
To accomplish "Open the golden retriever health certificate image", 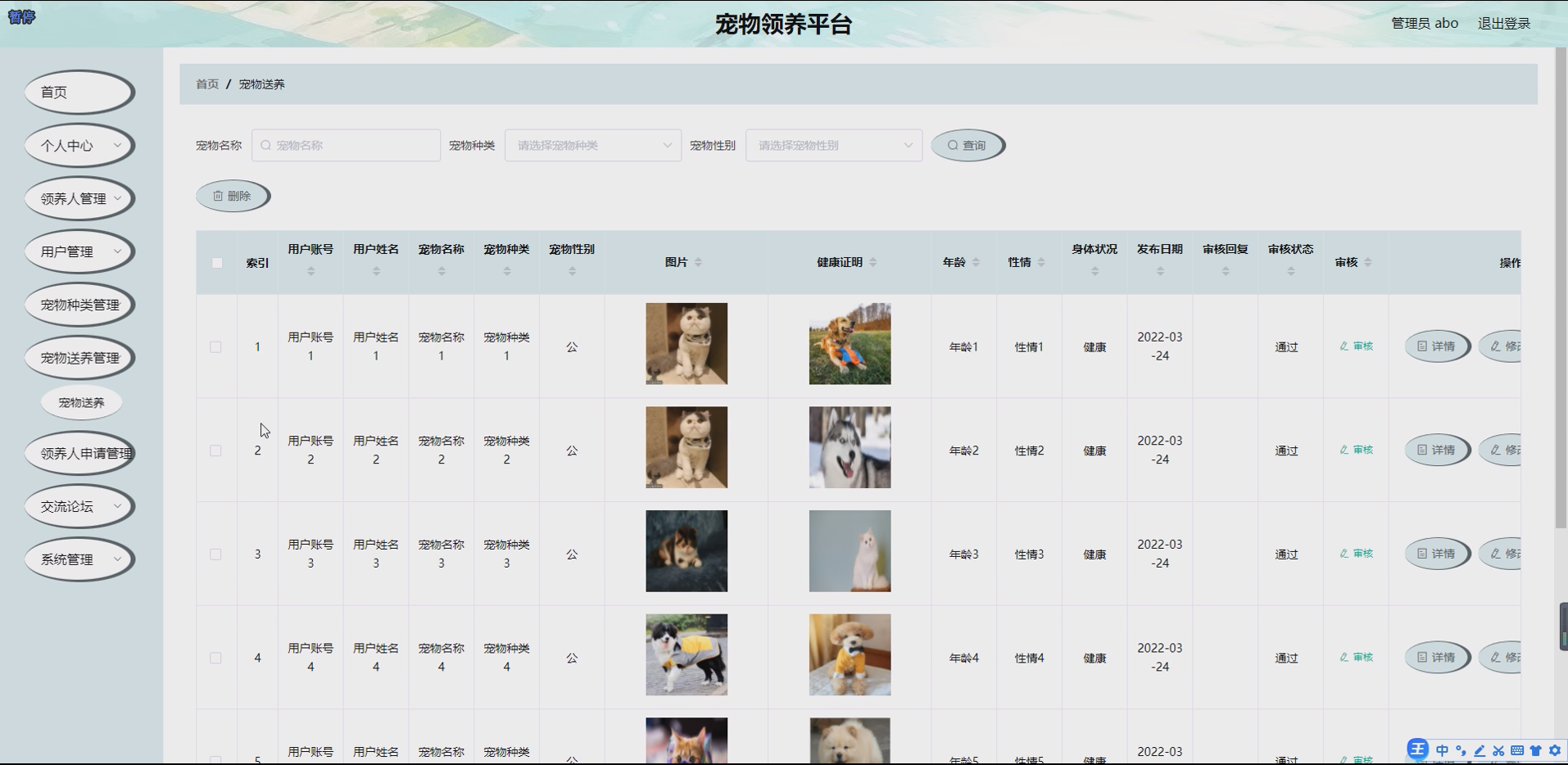I will tap(850, 344).
